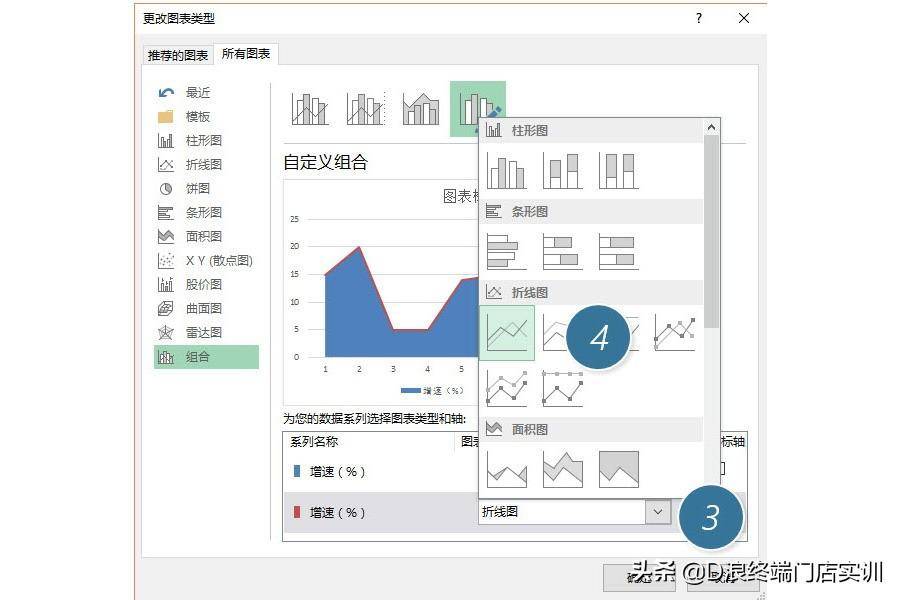900x600 pixels.
Task: Switch to the 所有图表 tab
Action: coord(246,53)
